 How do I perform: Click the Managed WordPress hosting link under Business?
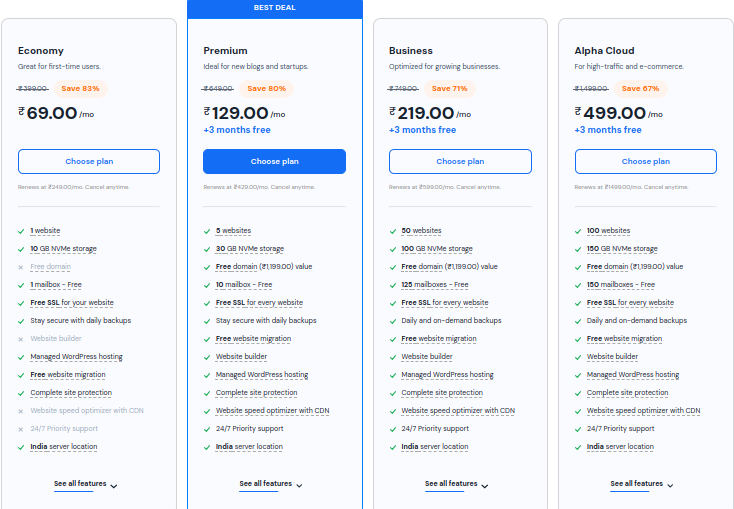(447, 375)
